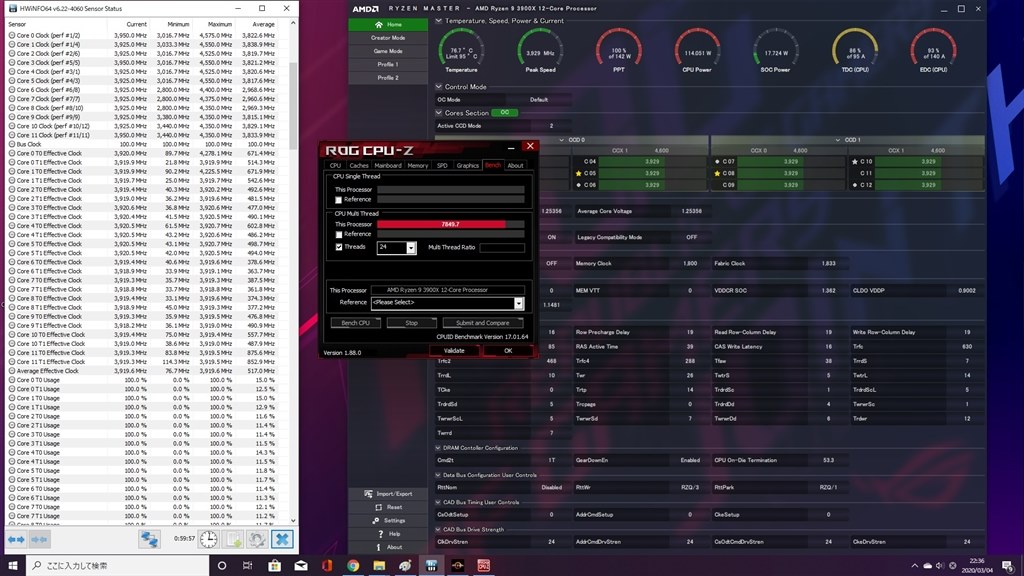Image resolution: width=1024 pixels, height=576 pixels.
Task: Open Reference processor Please Select dropdown
Action: [x=518, y=303]
